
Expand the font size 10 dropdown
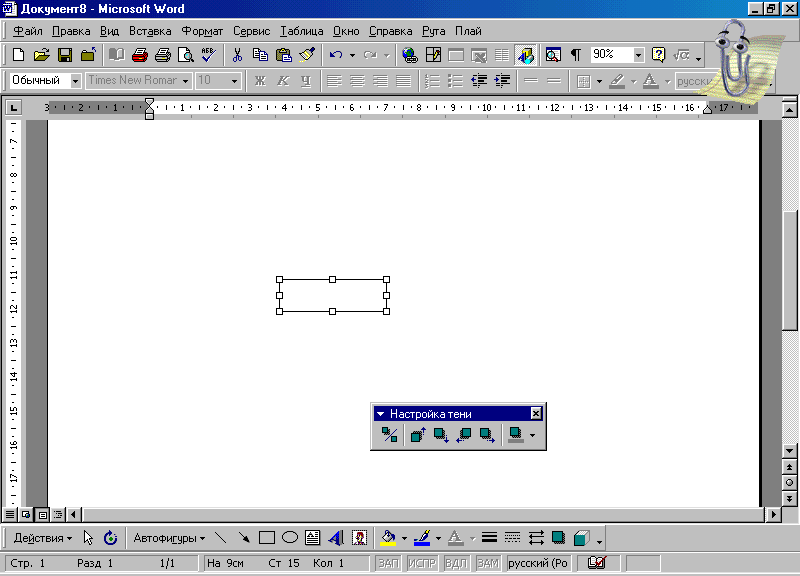(234, 81)
